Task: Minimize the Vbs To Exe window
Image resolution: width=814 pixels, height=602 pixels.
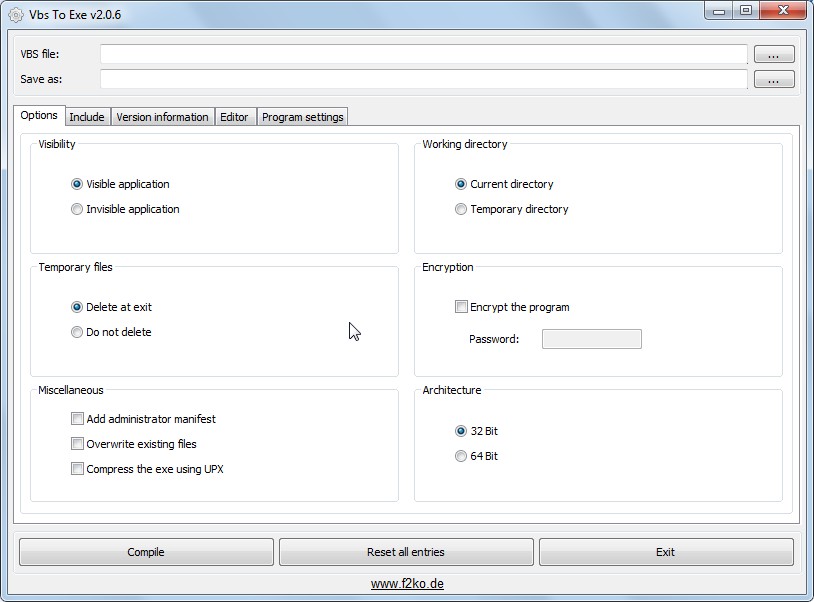Action: 718,11
